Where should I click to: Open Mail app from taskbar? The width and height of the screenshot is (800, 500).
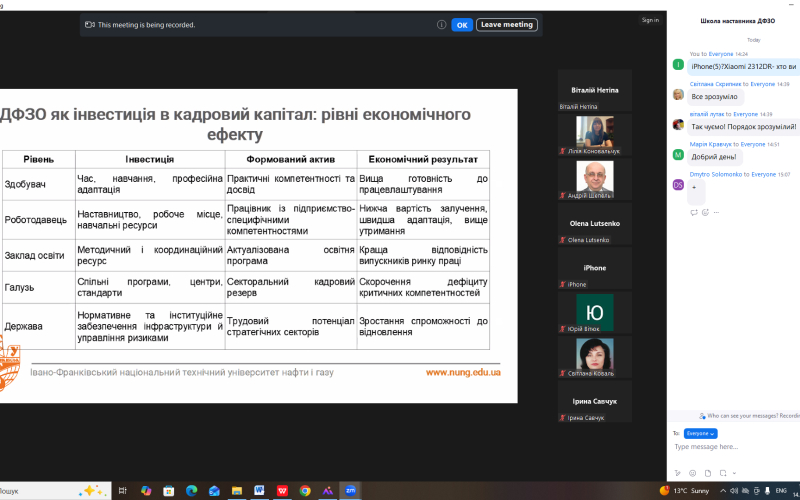pos(214,491)
